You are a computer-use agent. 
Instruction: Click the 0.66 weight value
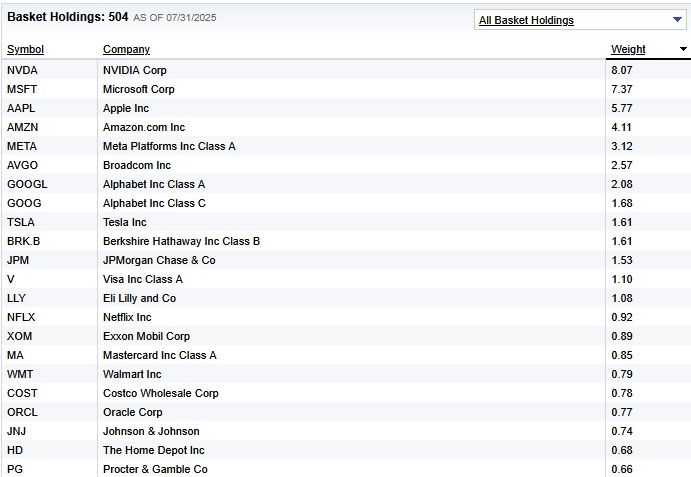coord(622,469)
